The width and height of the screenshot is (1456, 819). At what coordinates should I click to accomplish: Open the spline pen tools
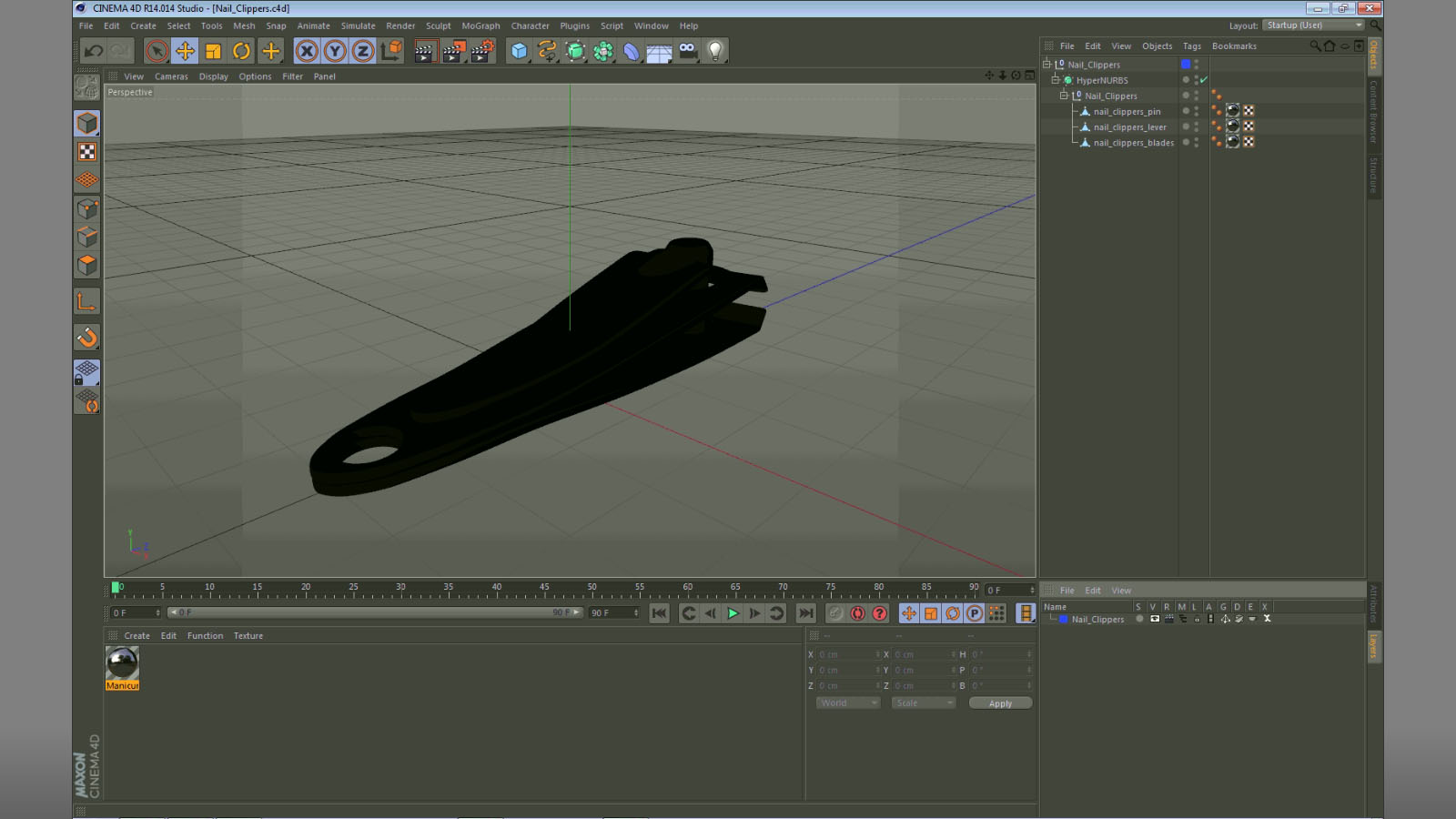[x=547, y=51]
